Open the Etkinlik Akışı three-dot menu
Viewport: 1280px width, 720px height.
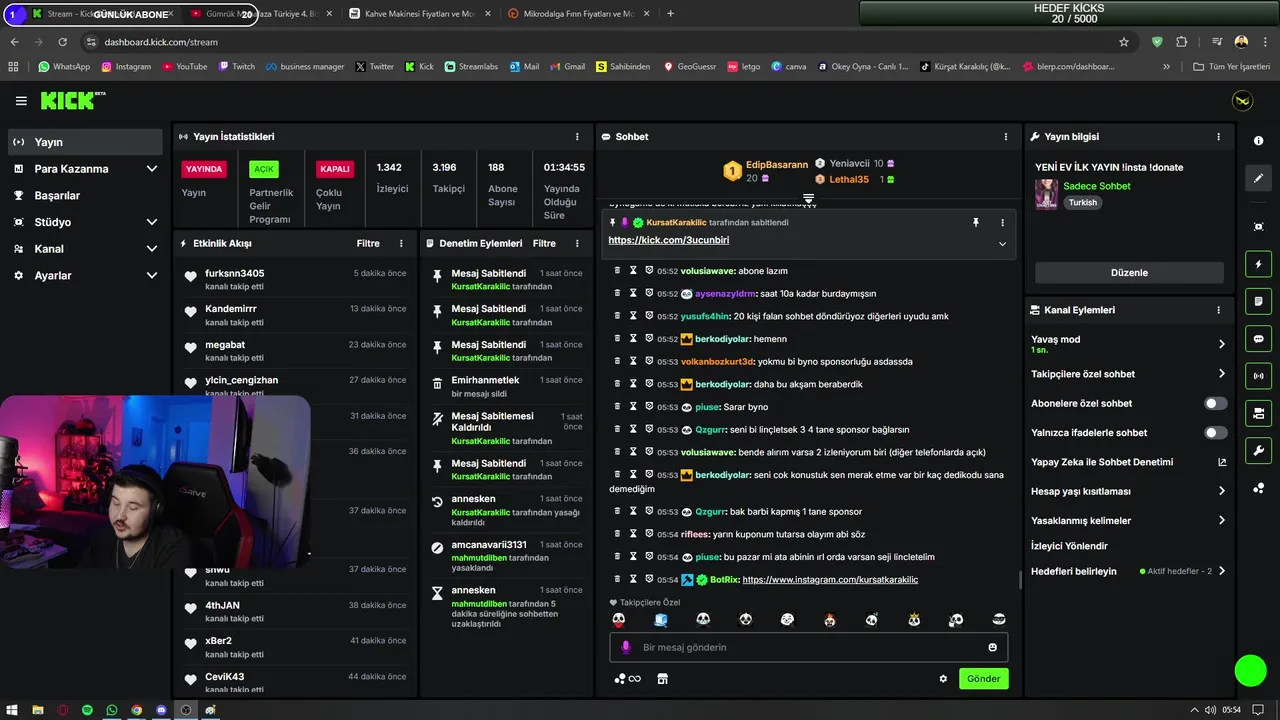tap(401, 243)
